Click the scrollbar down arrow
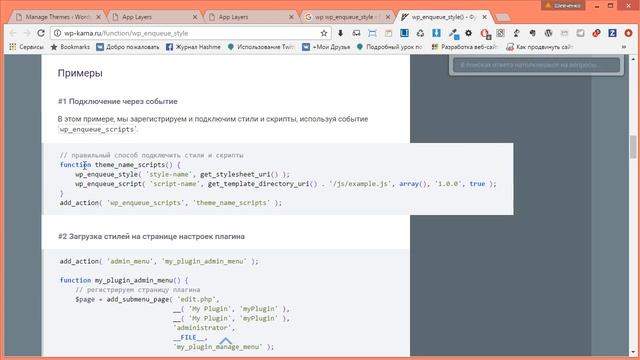This screenshot has width=640, height=360. (633, 352)
